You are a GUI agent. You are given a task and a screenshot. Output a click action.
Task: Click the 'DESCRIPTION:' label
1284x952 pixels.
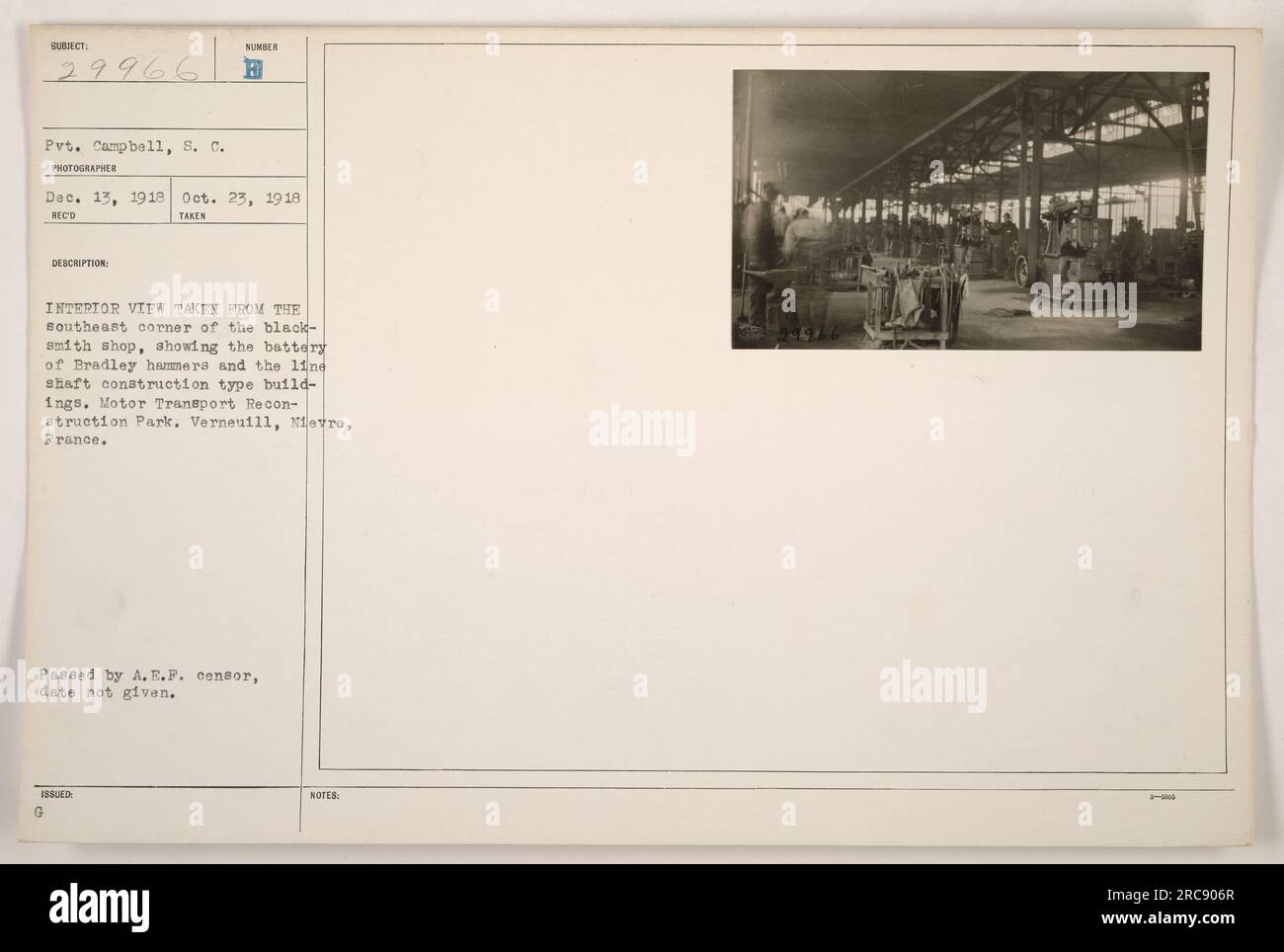click(82, 264)
